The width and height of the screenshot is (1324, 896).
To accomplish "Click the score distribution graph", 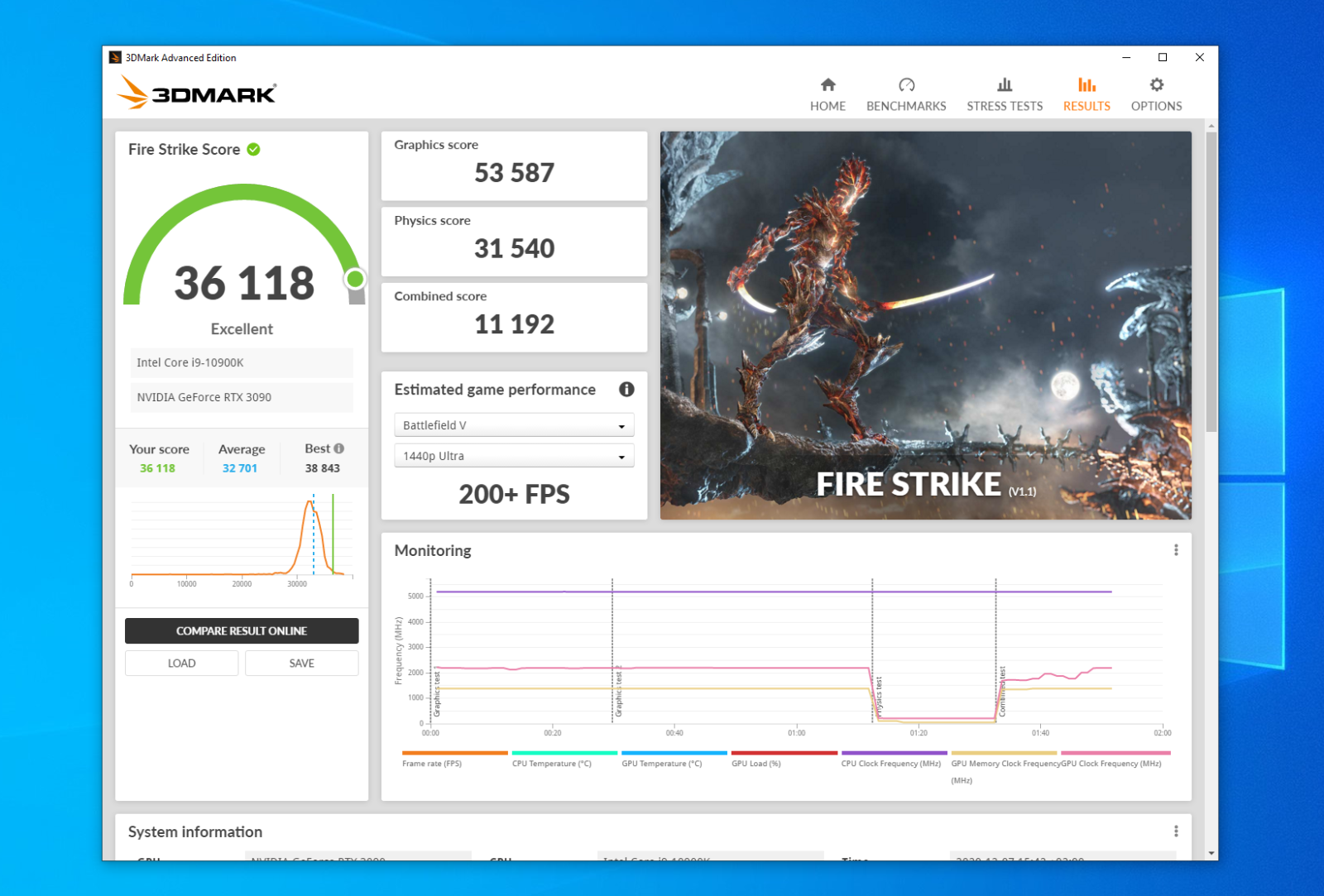I will point(242,539).
